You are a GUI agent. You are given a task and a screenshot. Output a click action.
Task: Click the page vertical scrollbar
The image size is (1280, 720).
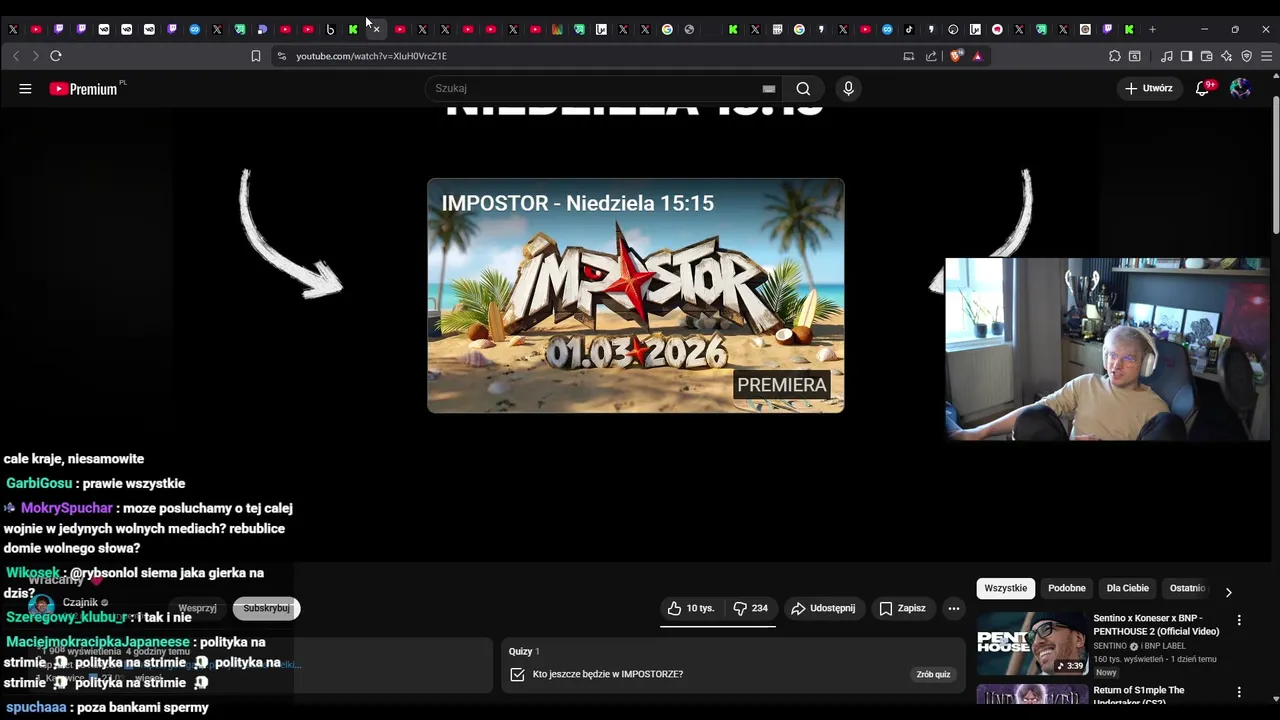[1275, 165]
